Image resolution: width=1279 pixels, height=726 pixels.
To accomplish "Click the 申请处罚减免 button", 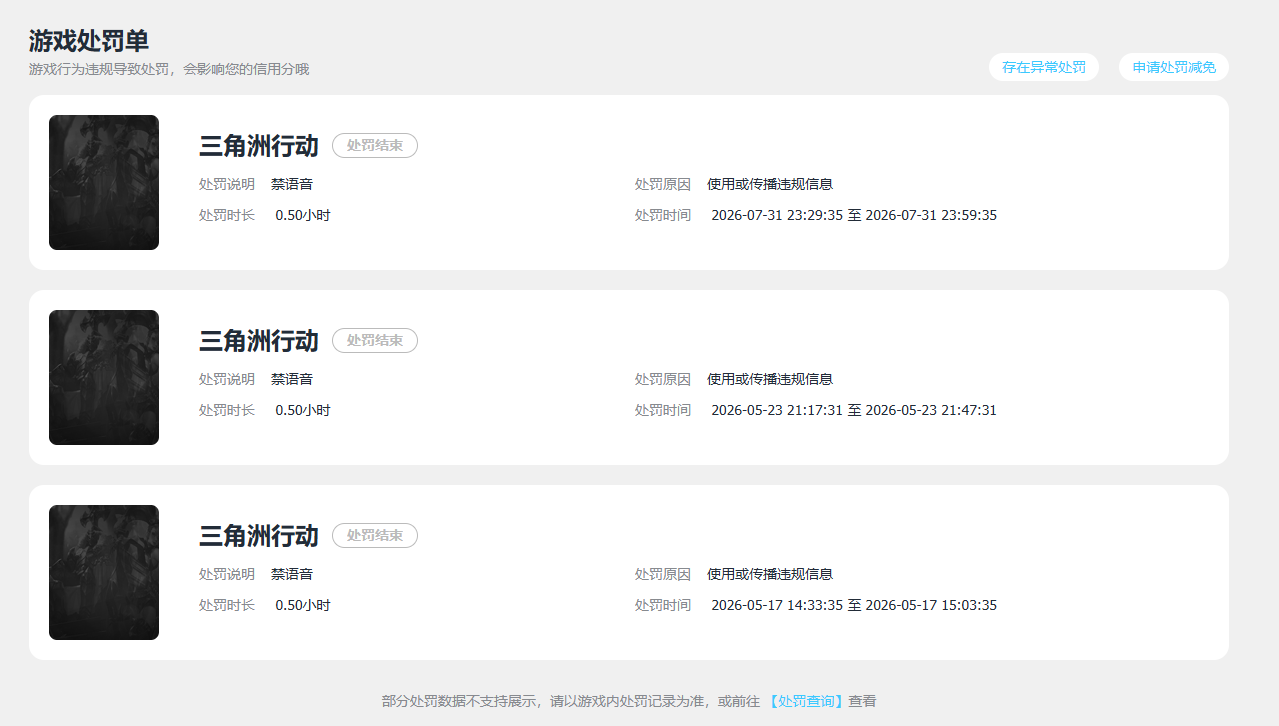I will pyautogui.click(x=1174, y=67).
